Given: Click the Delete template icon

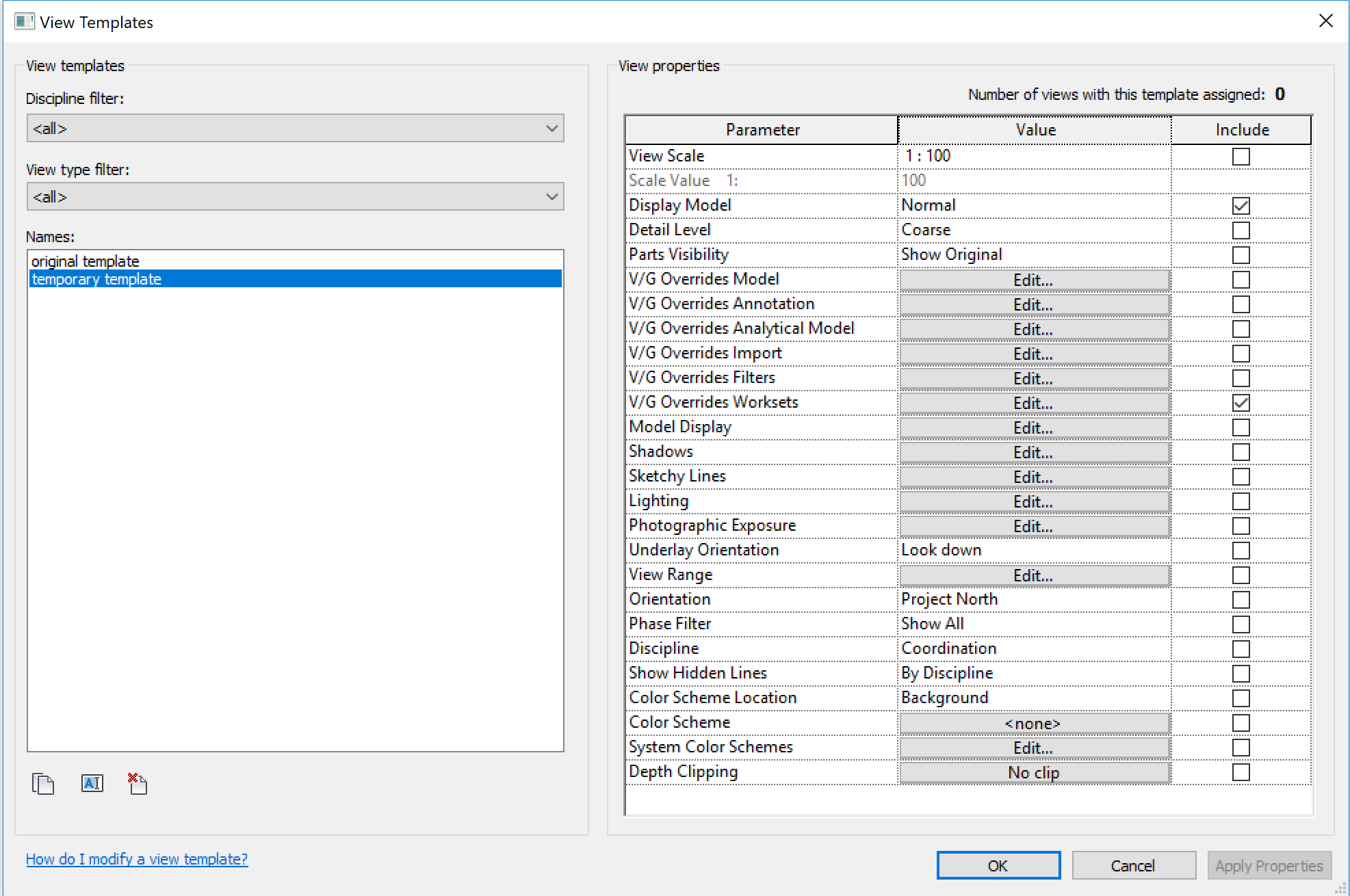Looking at the screenshot, I should click(x=138, y=783).
